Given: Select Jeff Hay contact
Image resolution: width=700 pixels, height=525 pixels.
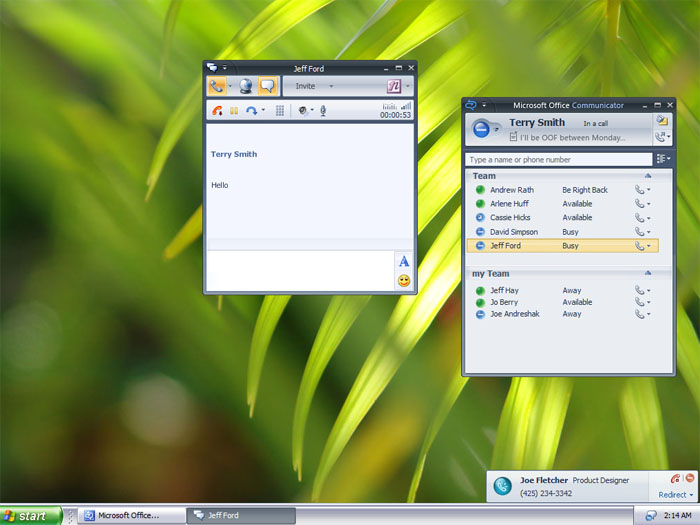Looking at the screenshot, I should [504, 290].
